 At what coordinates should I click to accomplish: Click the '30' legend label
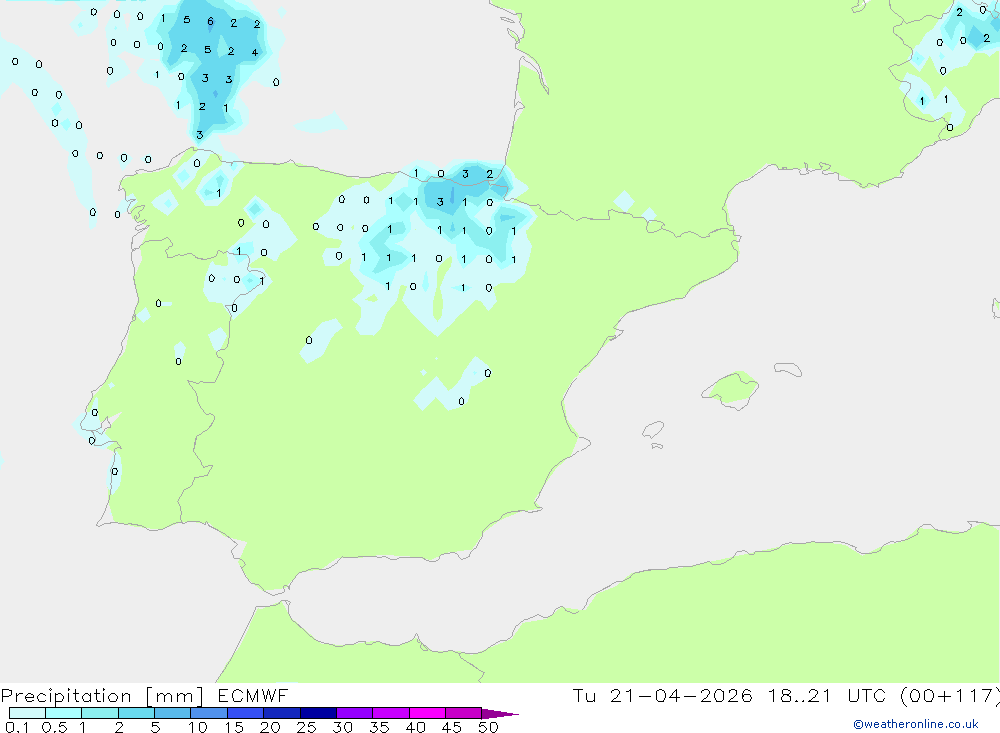pyautogui.click(x=342, y=727)
